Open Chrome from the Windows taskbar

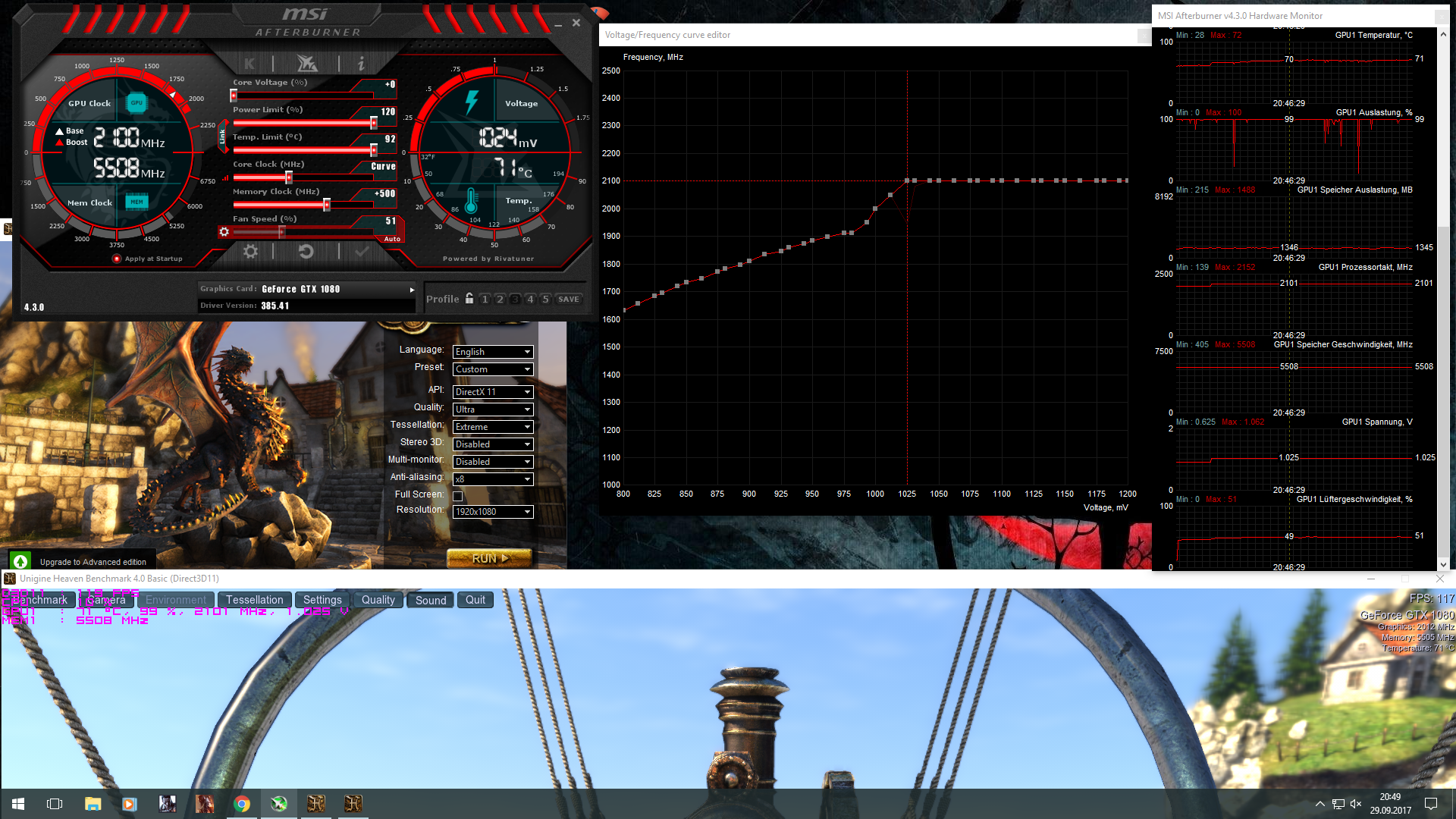tap(242, 804)
